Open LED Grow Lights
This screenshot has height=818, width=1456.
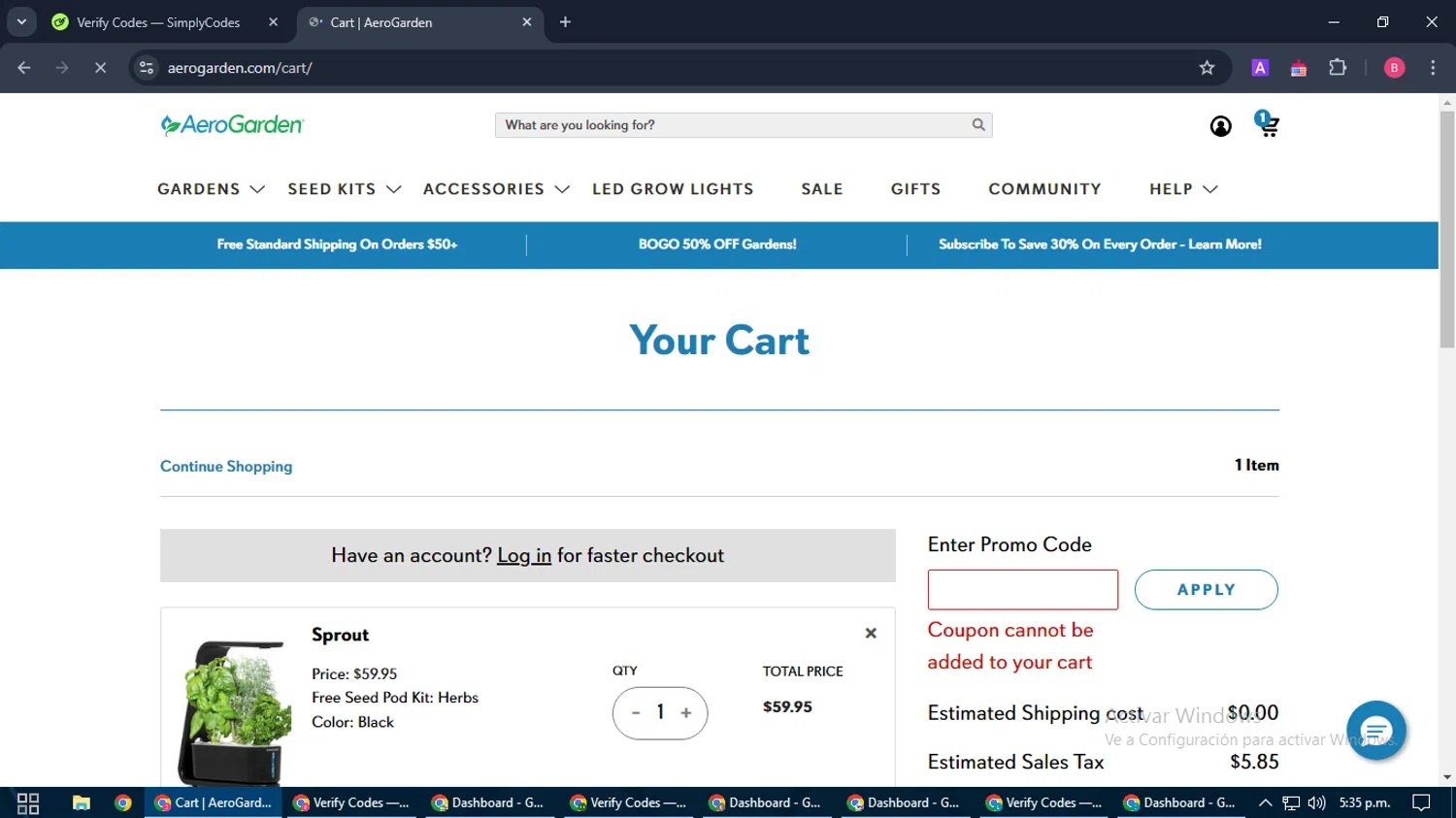[x=673, y=189]
